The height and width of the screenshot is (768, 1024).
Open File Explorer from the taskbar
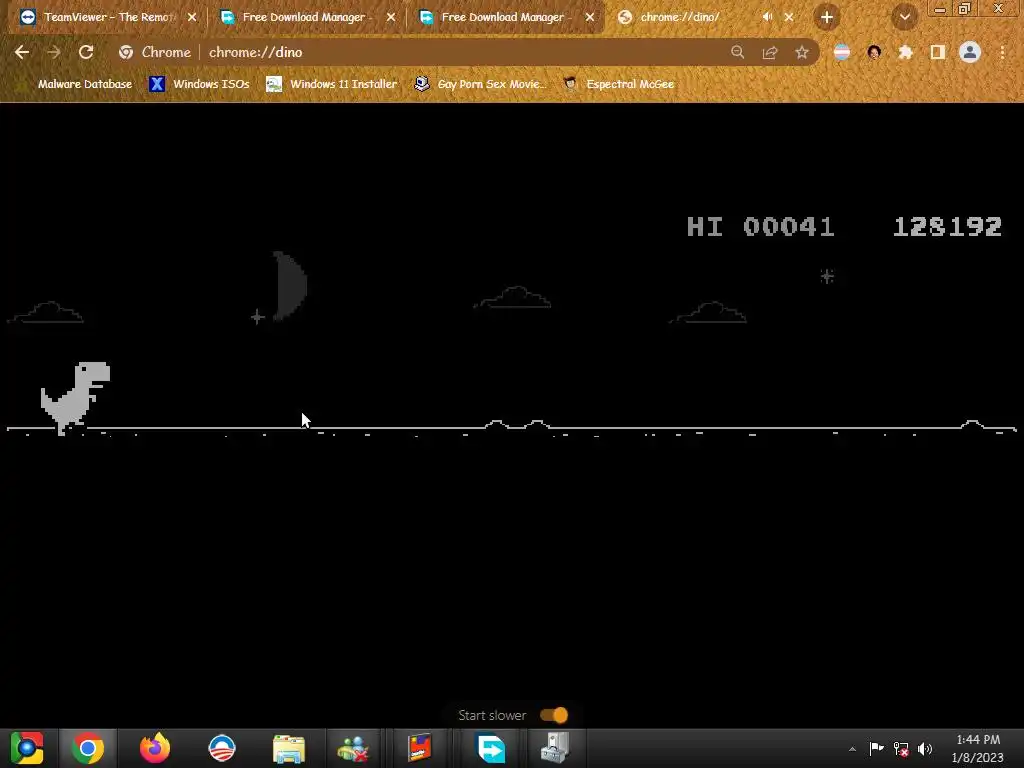(289, 748)
